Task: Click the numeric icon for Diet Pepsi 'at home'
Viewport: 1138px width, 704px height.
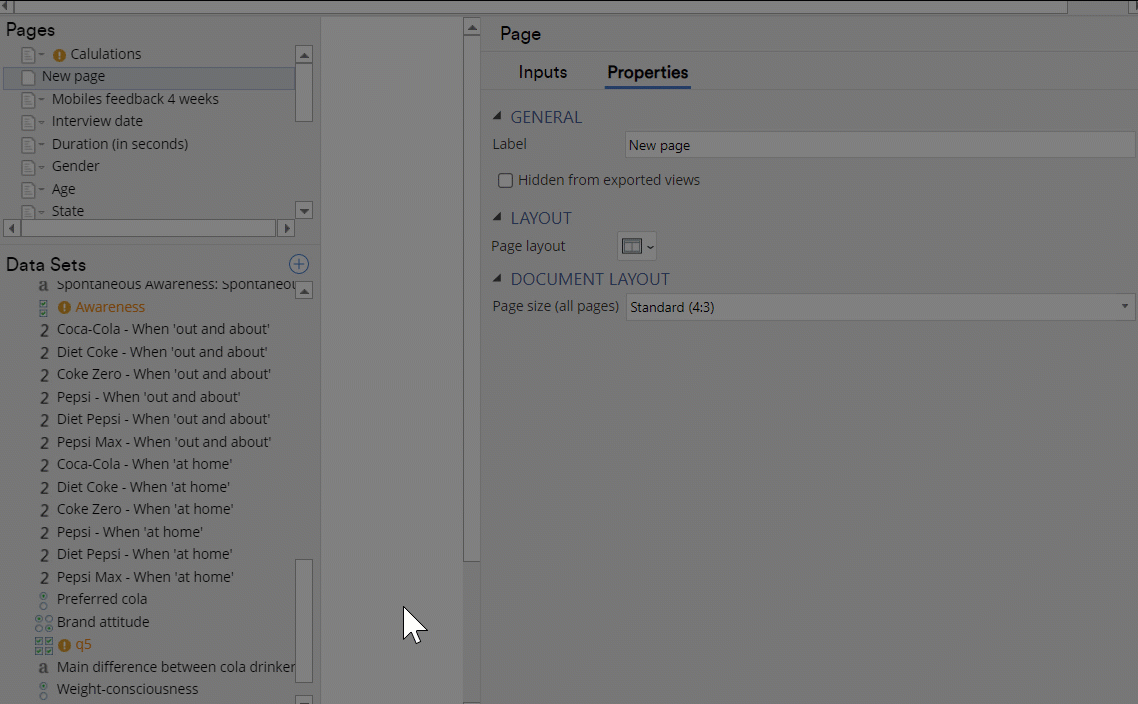Action: 44,555
